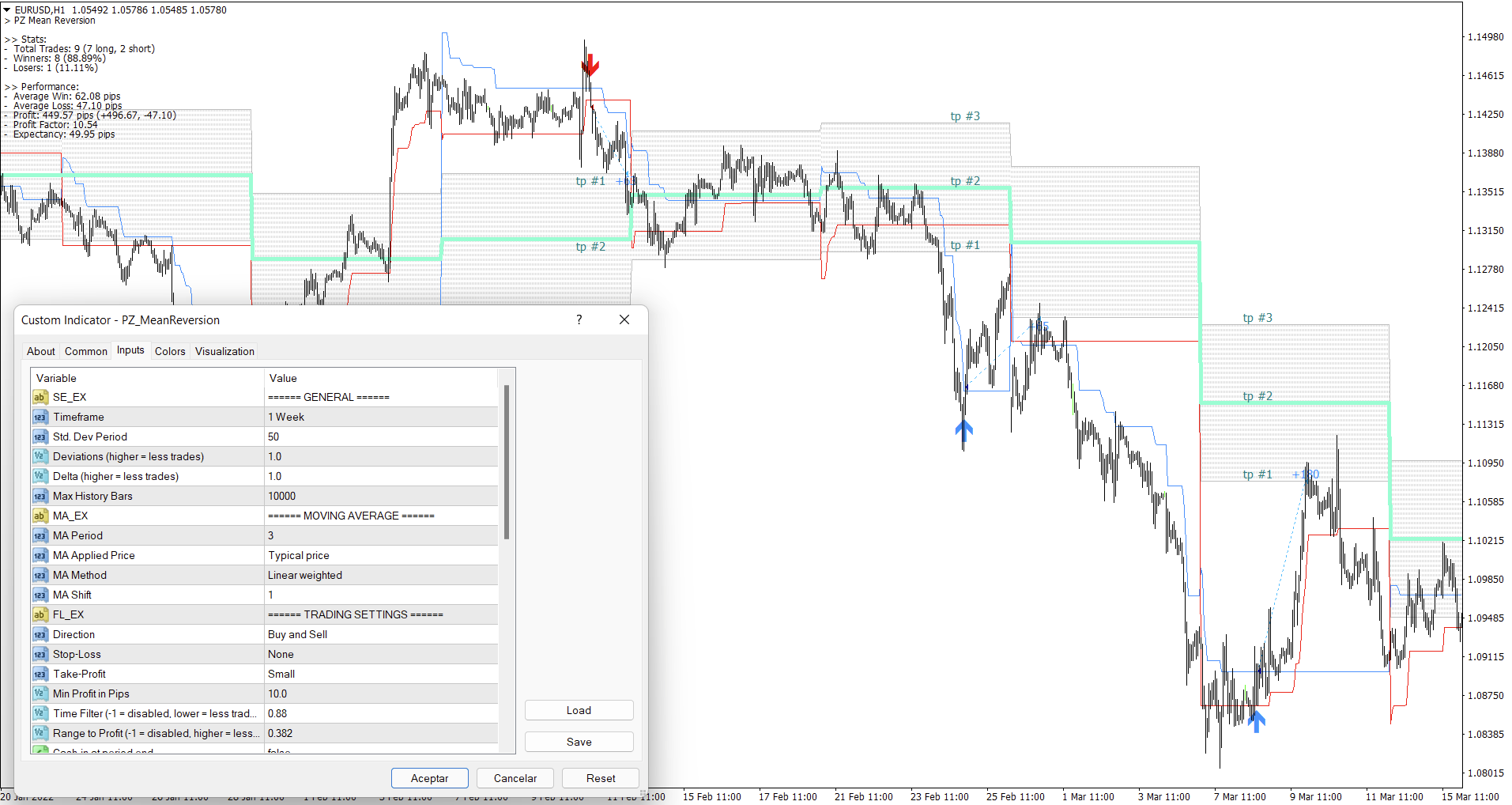
Task: Select the Inputs tab
Action: pos(130,350)
